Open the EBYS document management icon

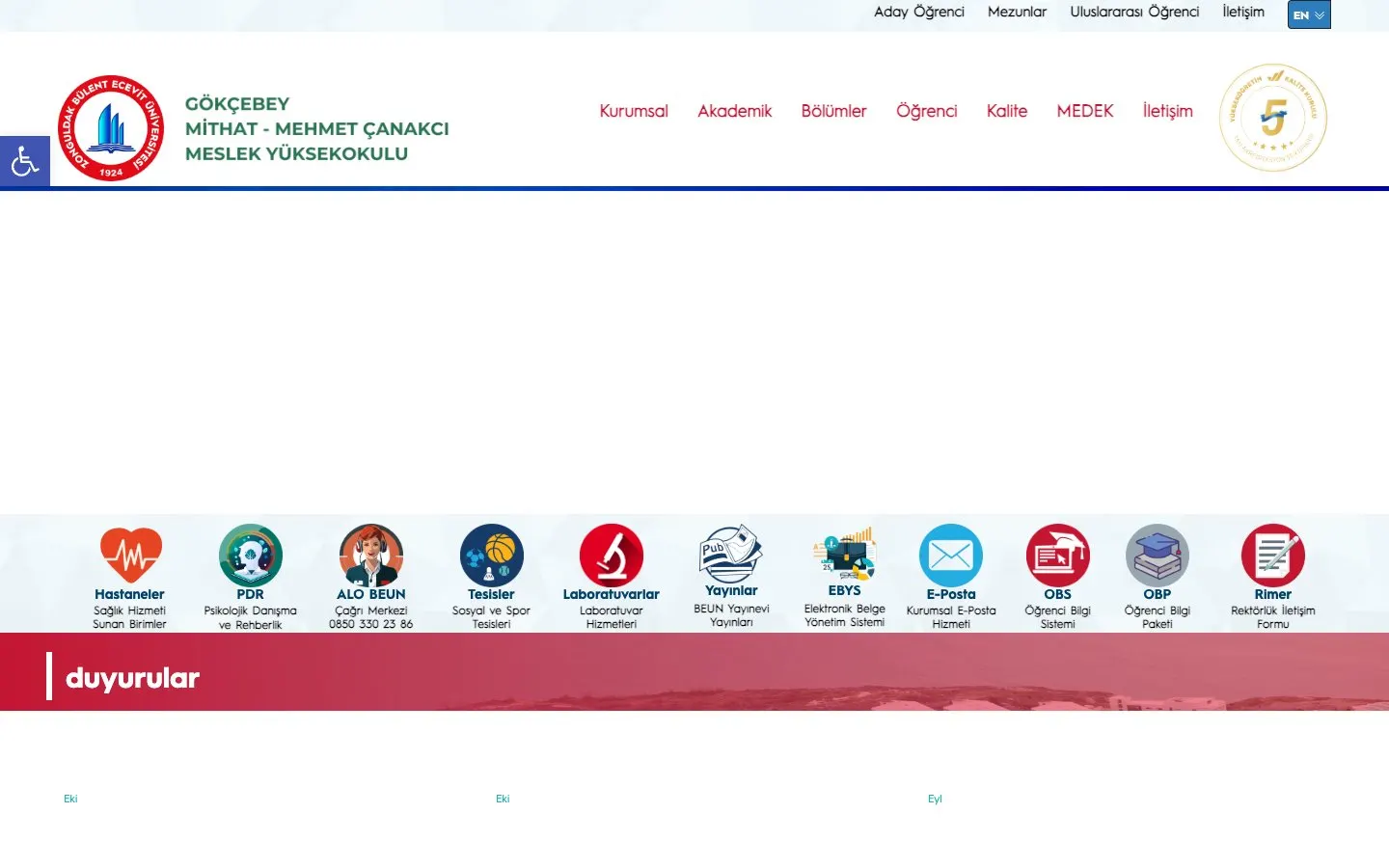click(844, 554)
